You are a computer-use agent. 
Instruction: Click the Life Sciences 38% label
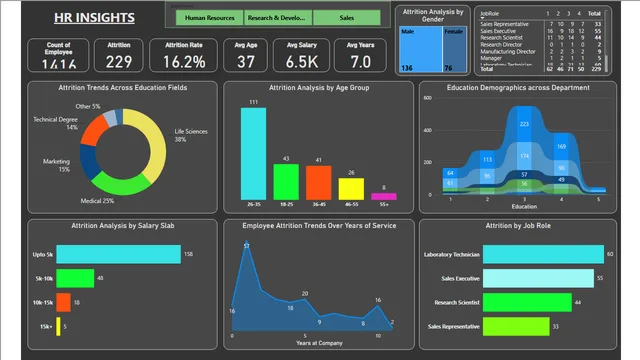[x=191, y=136]
